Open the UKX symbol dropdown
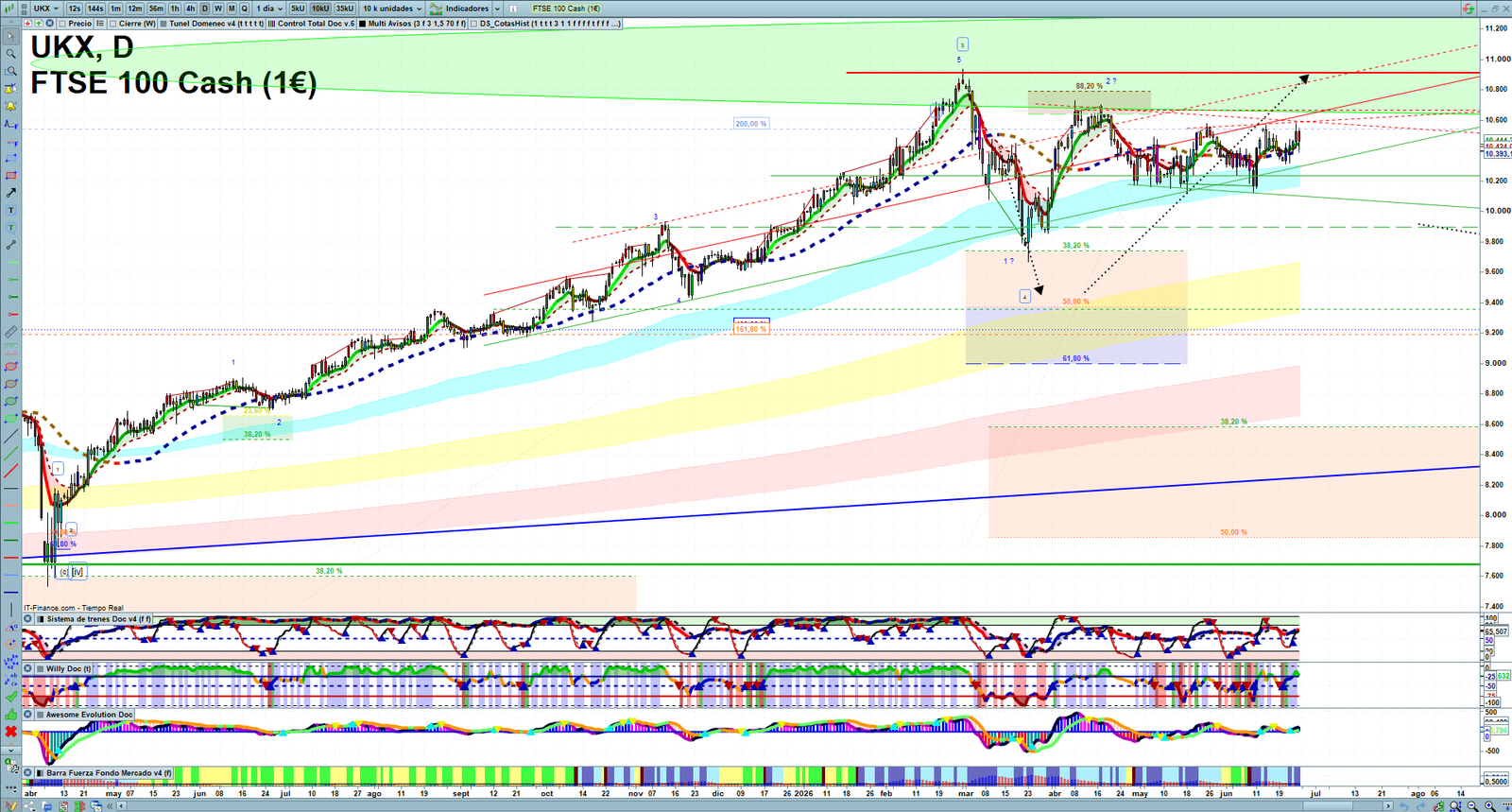Viewport: 1512px width, 812px height. click(x=45, y=9)
